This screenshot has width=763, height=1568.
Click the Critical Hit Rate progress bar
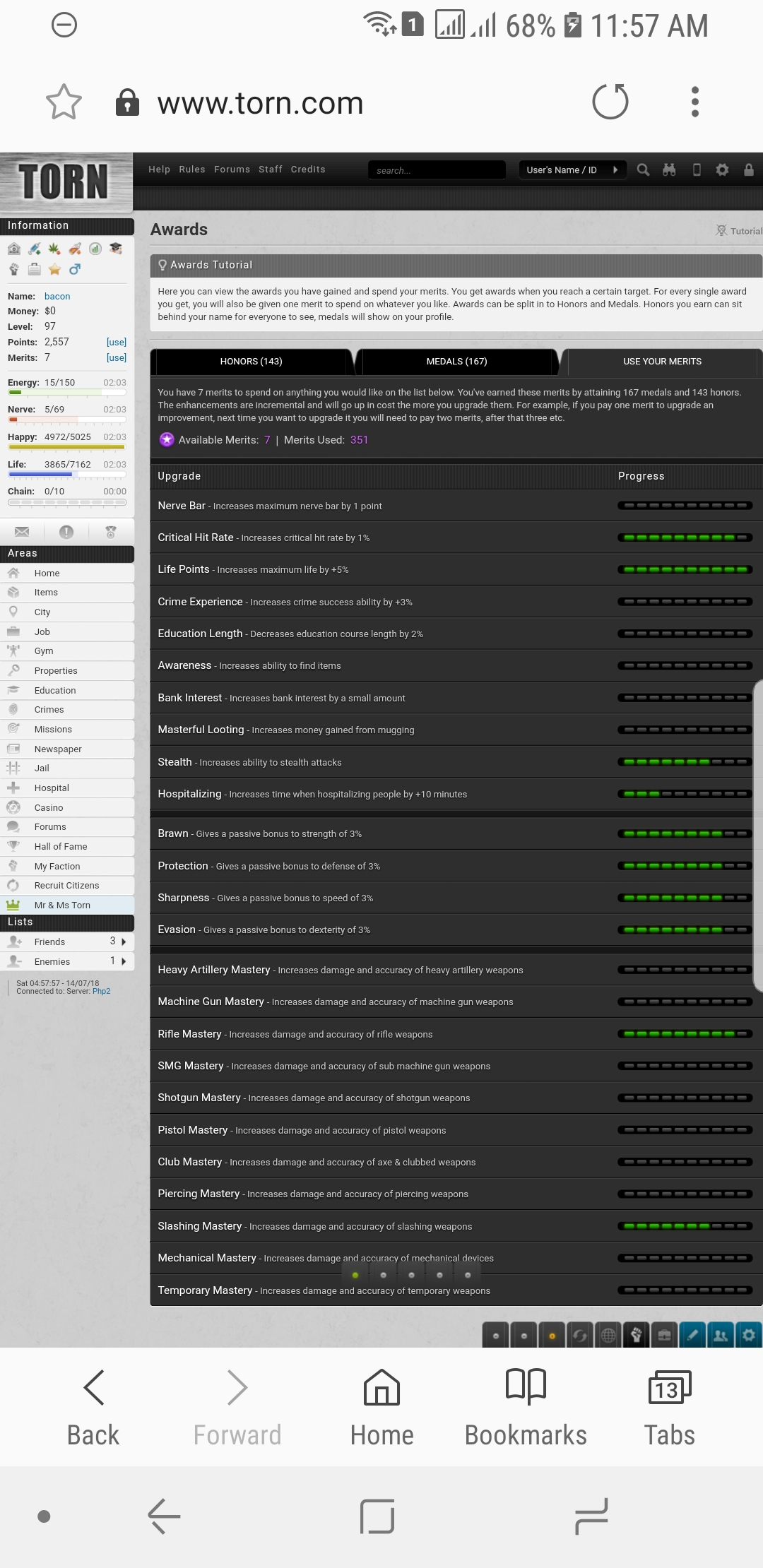coord(685,537)
